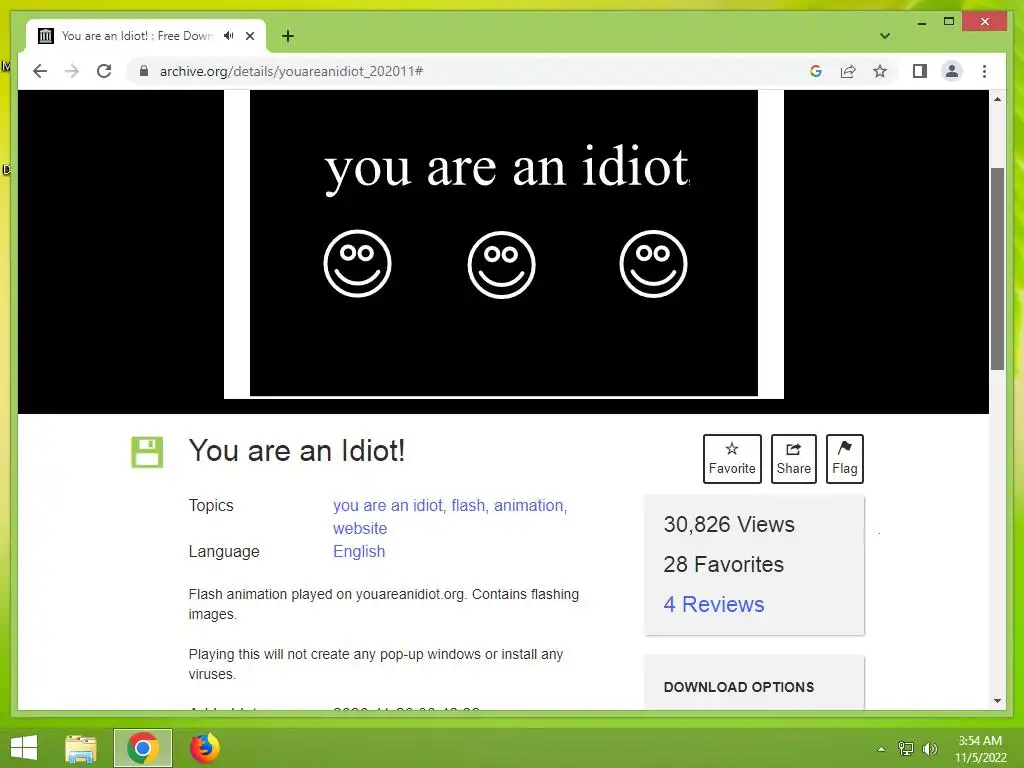Click the 'you are an idiot' animation text
The height and width of the screenshot is (768, 1024).
(x=507, y=168)
